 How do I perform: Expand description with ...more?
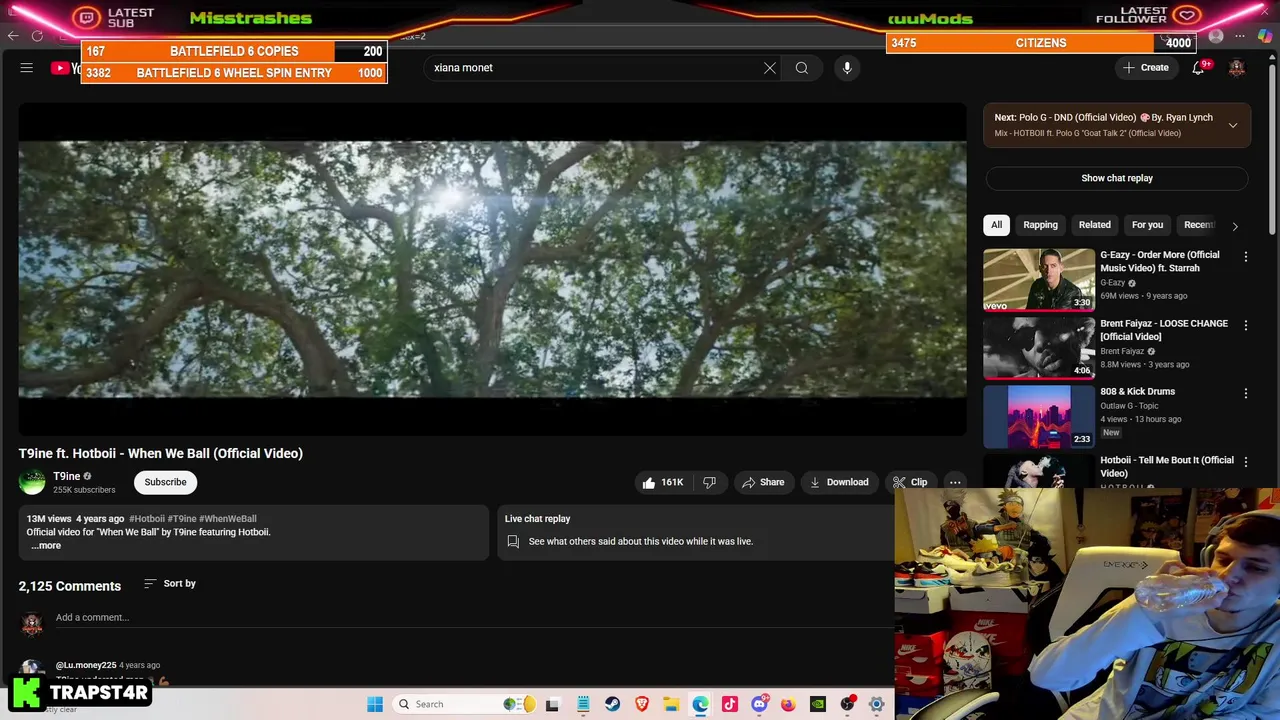(x=45, y=545)
